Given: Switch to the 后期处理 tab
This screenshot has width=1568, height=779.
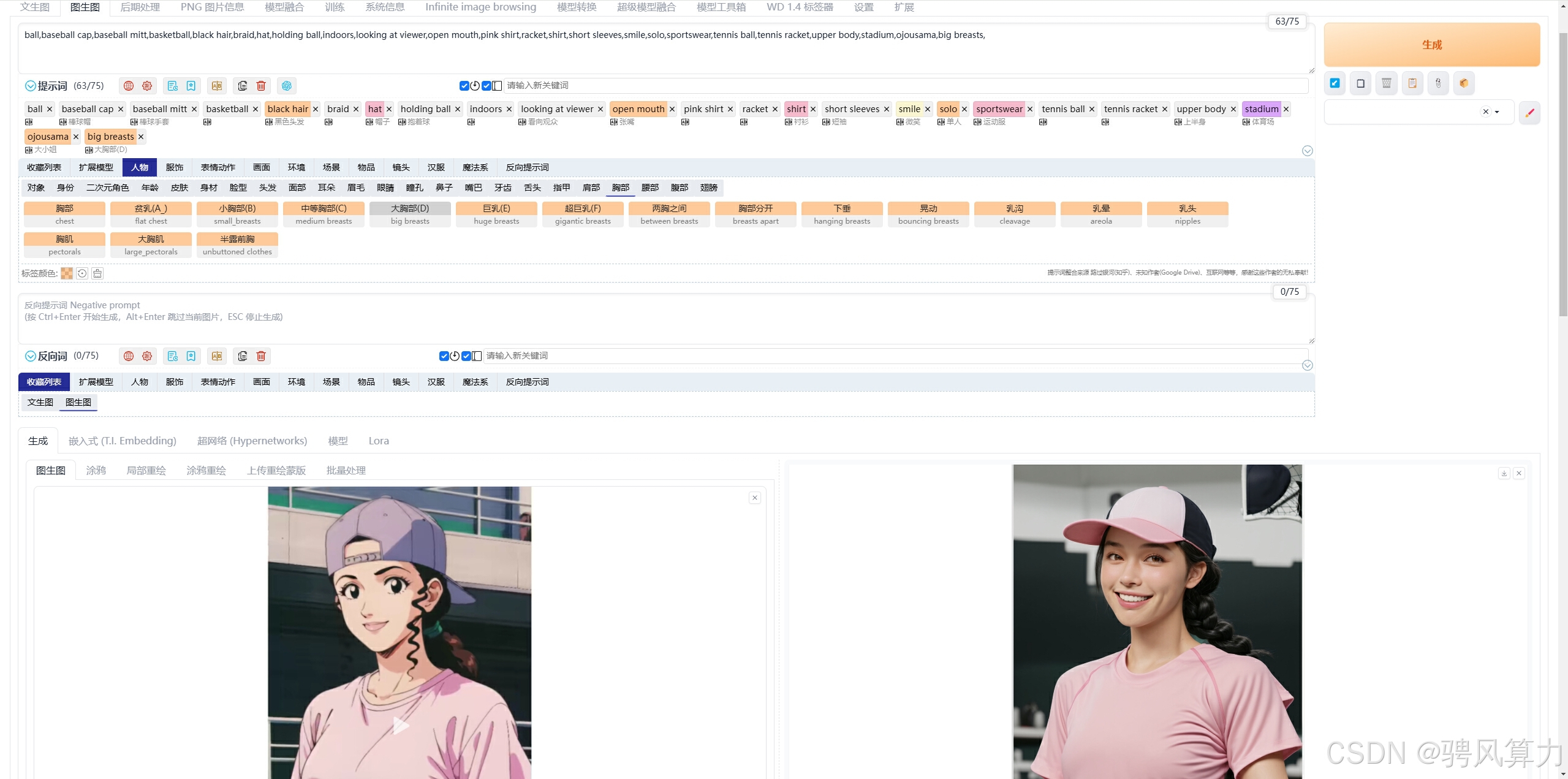Looking at the screenshot, I should [x=140, y=7].
